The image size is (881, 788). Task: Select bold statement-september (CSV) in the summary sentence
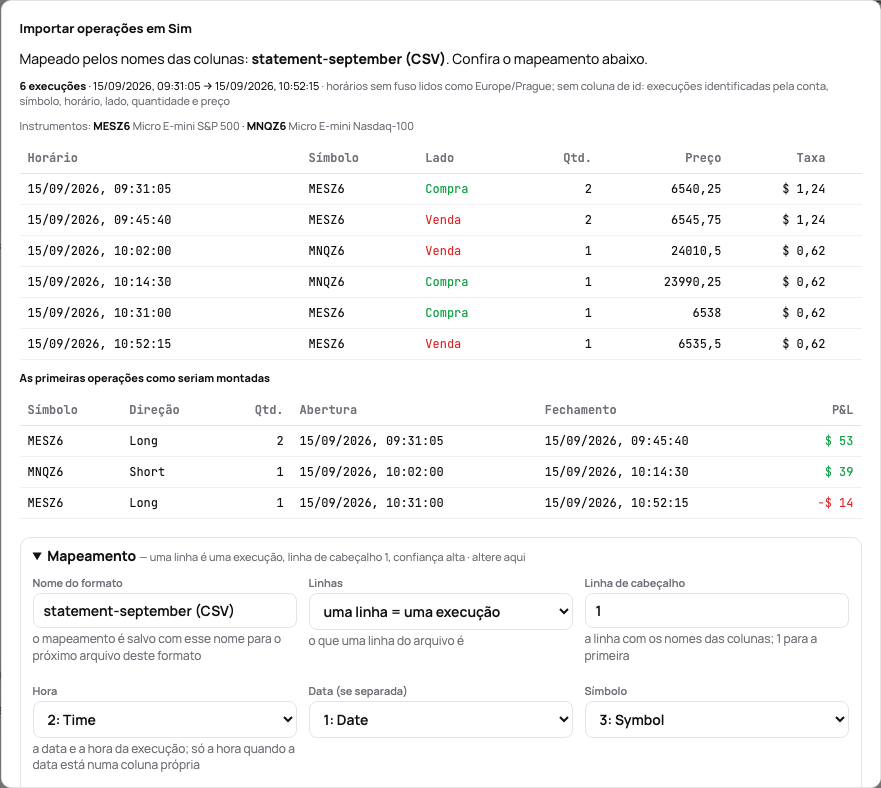tap(348, 59)
